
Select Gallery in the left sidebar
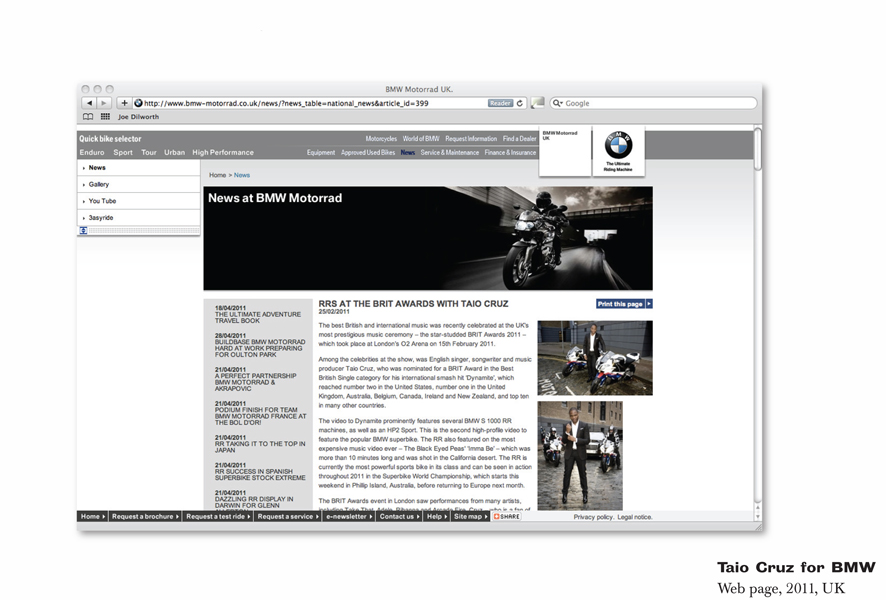[x=138, y=184]
